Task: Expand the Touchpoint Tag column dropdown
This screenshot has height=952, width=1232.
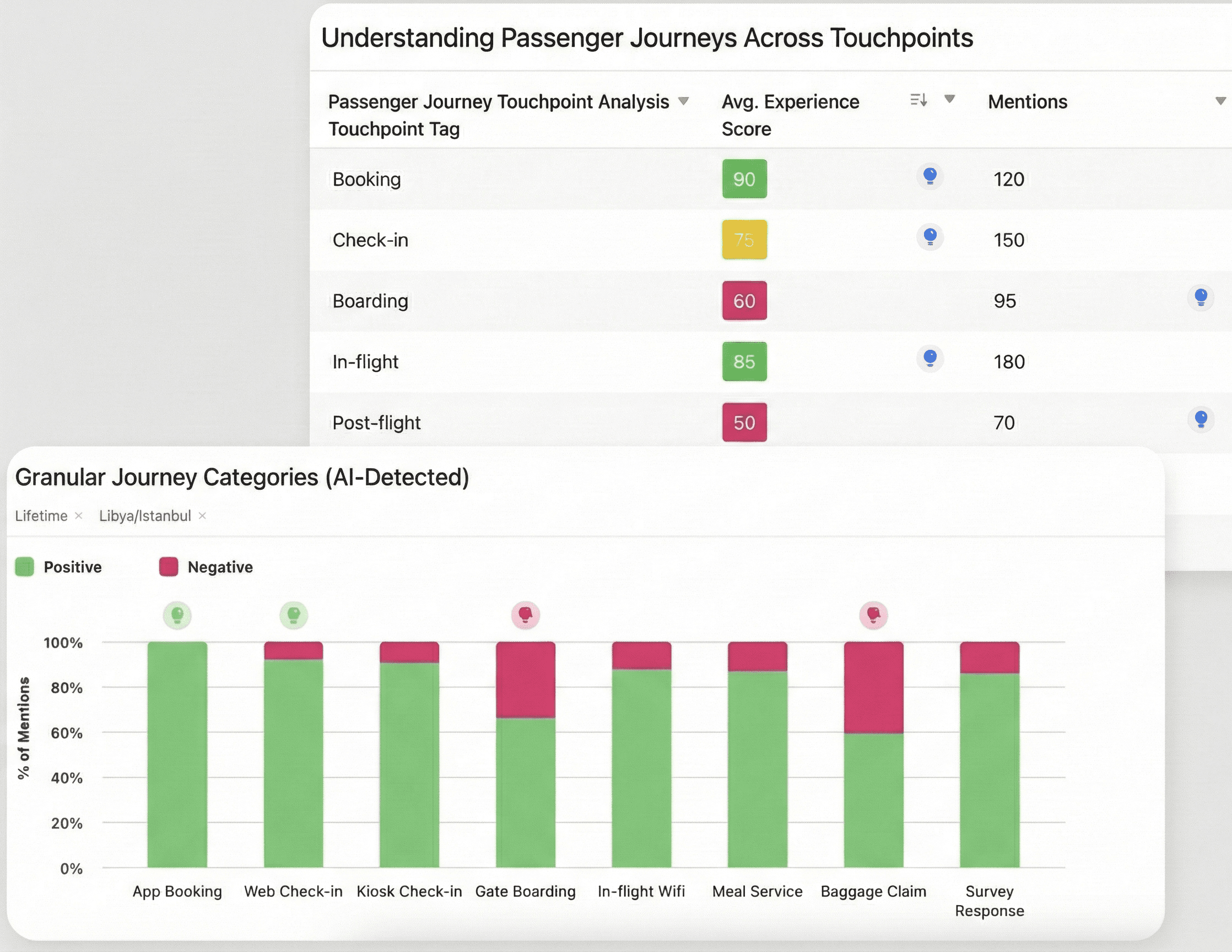Action: pyautogui.click(x=683, y=100)
